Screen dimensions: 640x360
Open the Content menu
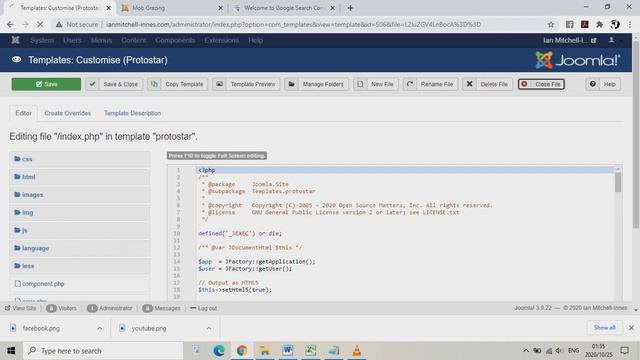(133, 40)
